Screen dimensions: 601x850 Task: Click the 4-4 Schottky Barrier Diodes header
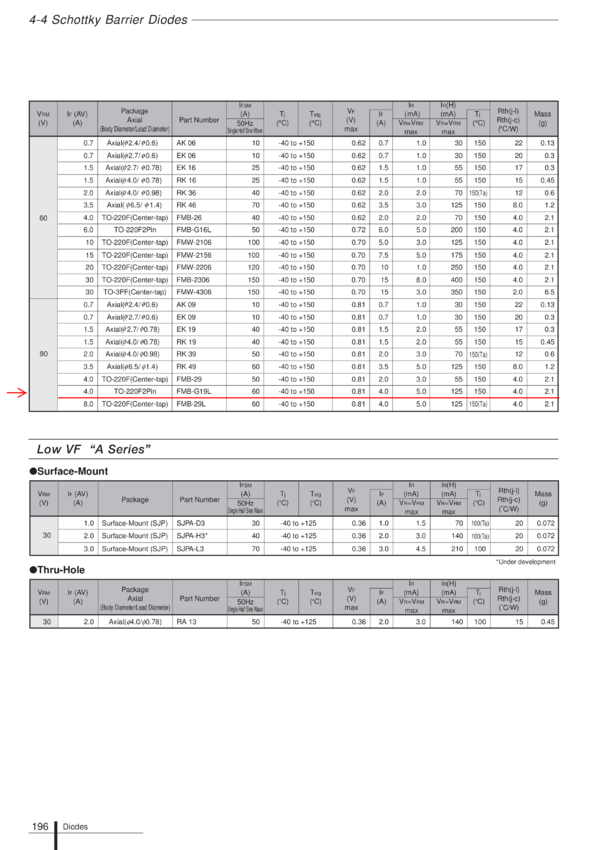[108, 20]
